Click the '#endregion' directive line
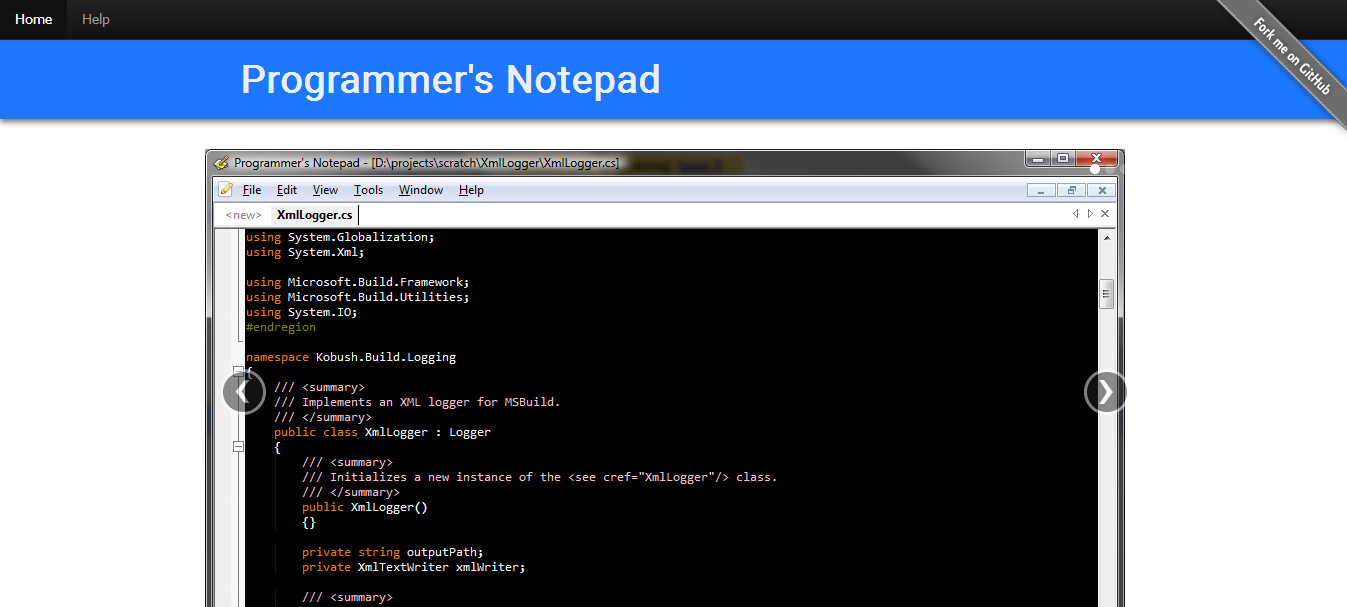This screenshot has width=1347, height=607. click(x=281, y=327)
